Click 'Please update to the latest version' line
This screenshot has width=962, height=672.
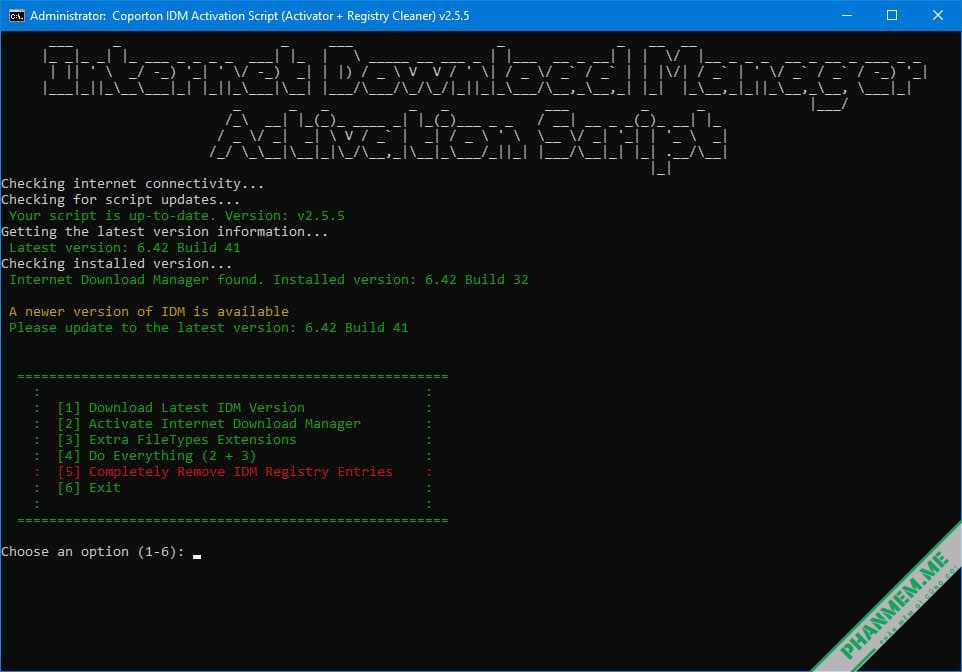[209, 327]
